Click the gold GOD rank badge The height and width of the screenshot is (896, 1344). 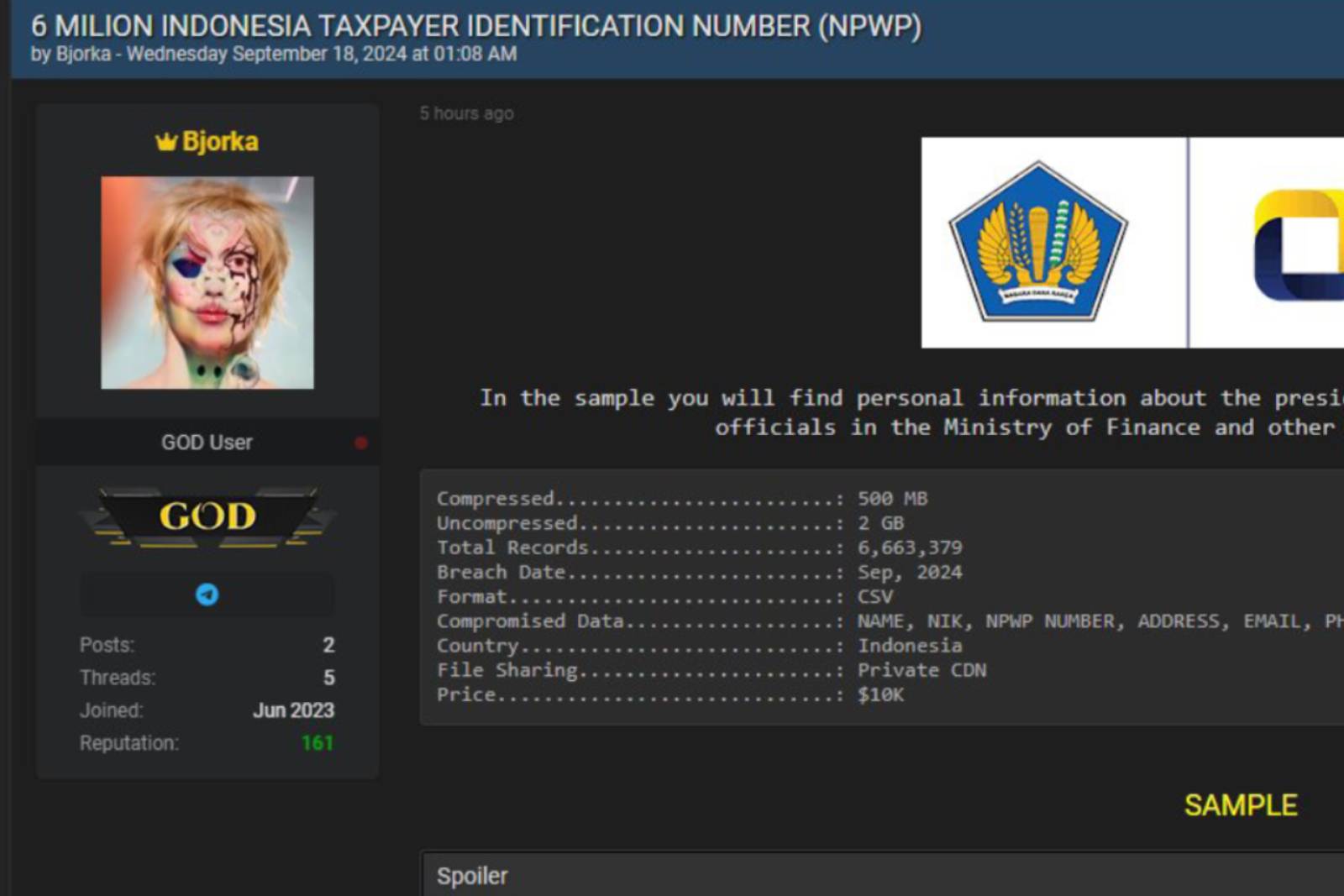207,516
